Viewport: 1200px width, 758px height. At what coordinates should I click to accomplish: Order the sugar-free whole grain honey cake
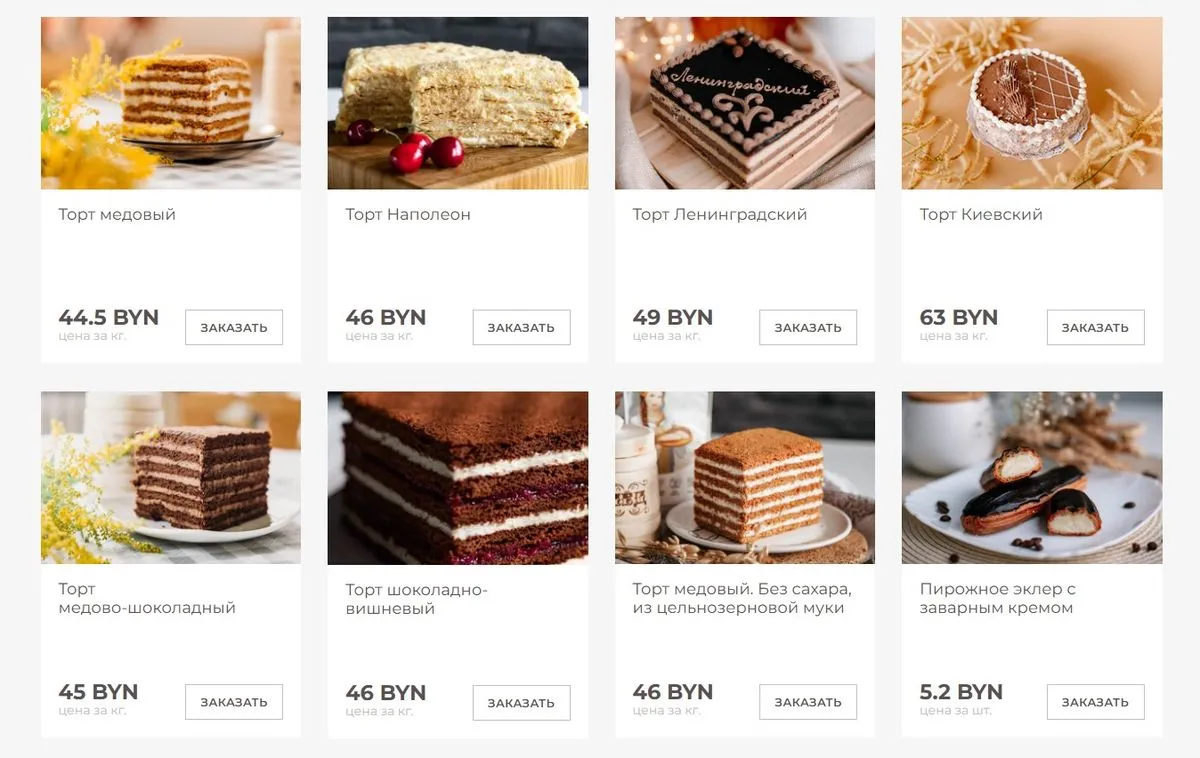(x=808, y=702)
